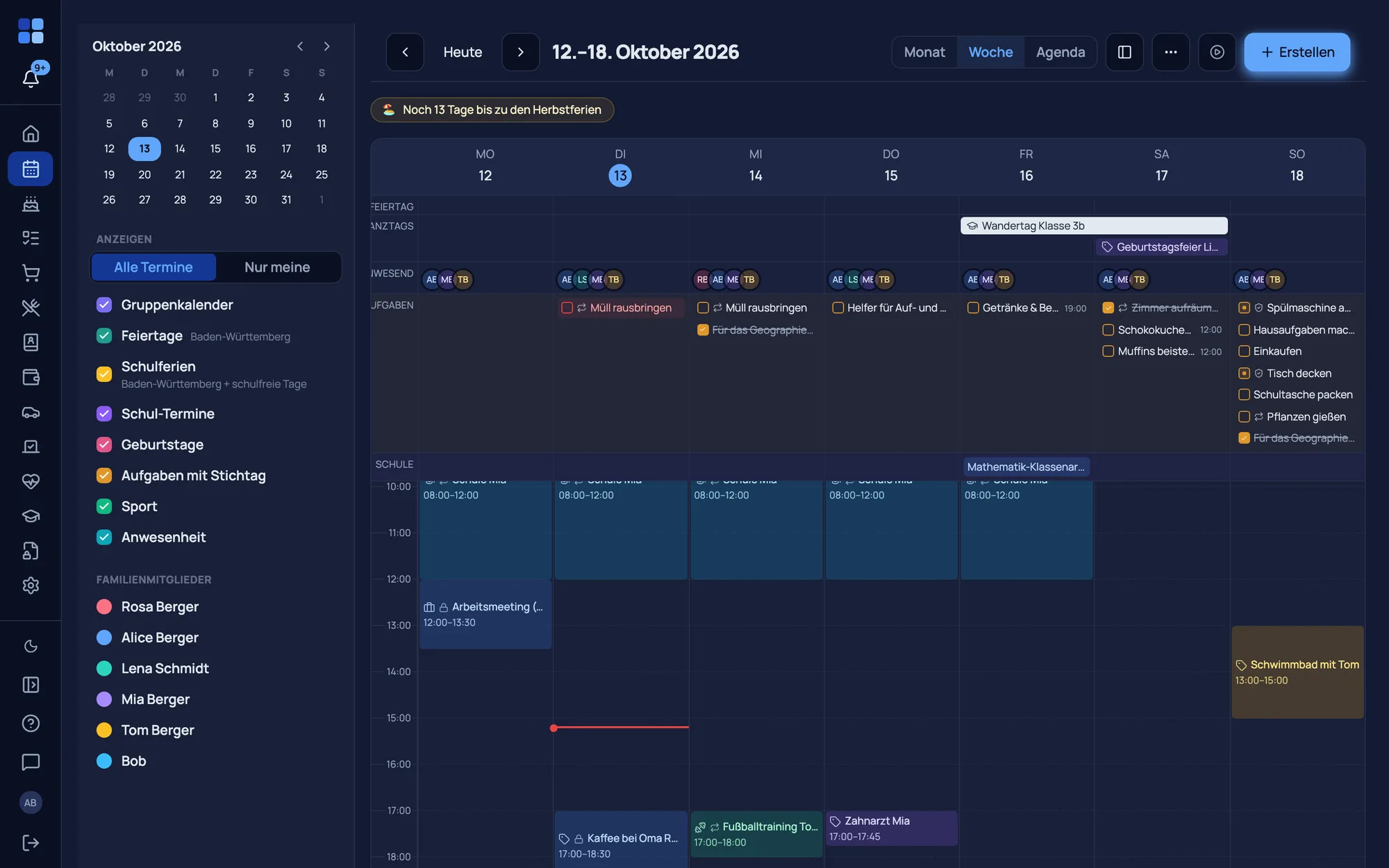
Task: Check off Einkaufen task on Sunday
Action: pyautogui.click(x=1245, y=351)
